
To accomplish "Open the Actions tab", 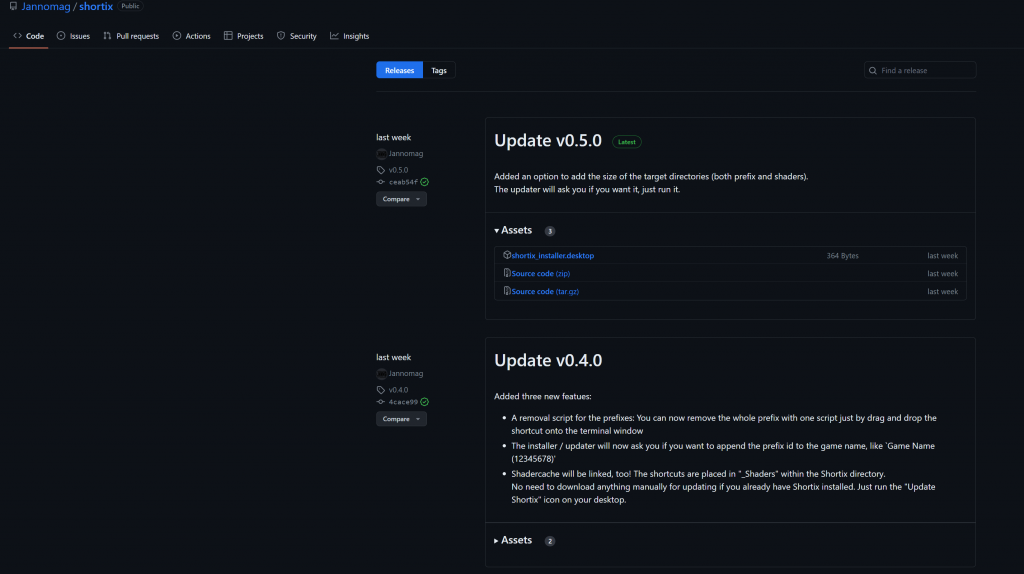I will pos(191,36).
